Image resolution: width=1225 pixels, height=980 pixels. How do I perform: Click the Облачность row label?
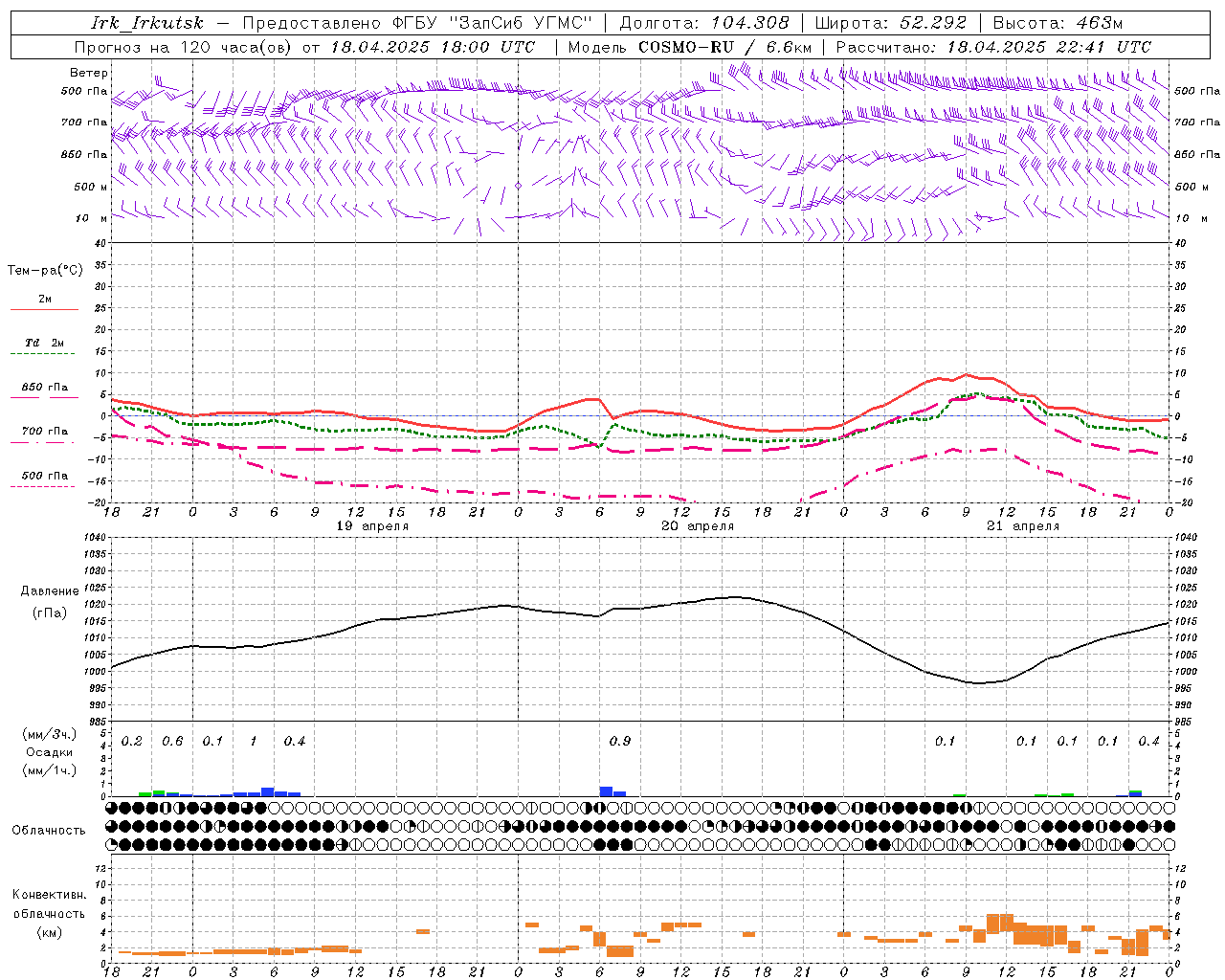(x=49, y=830)
